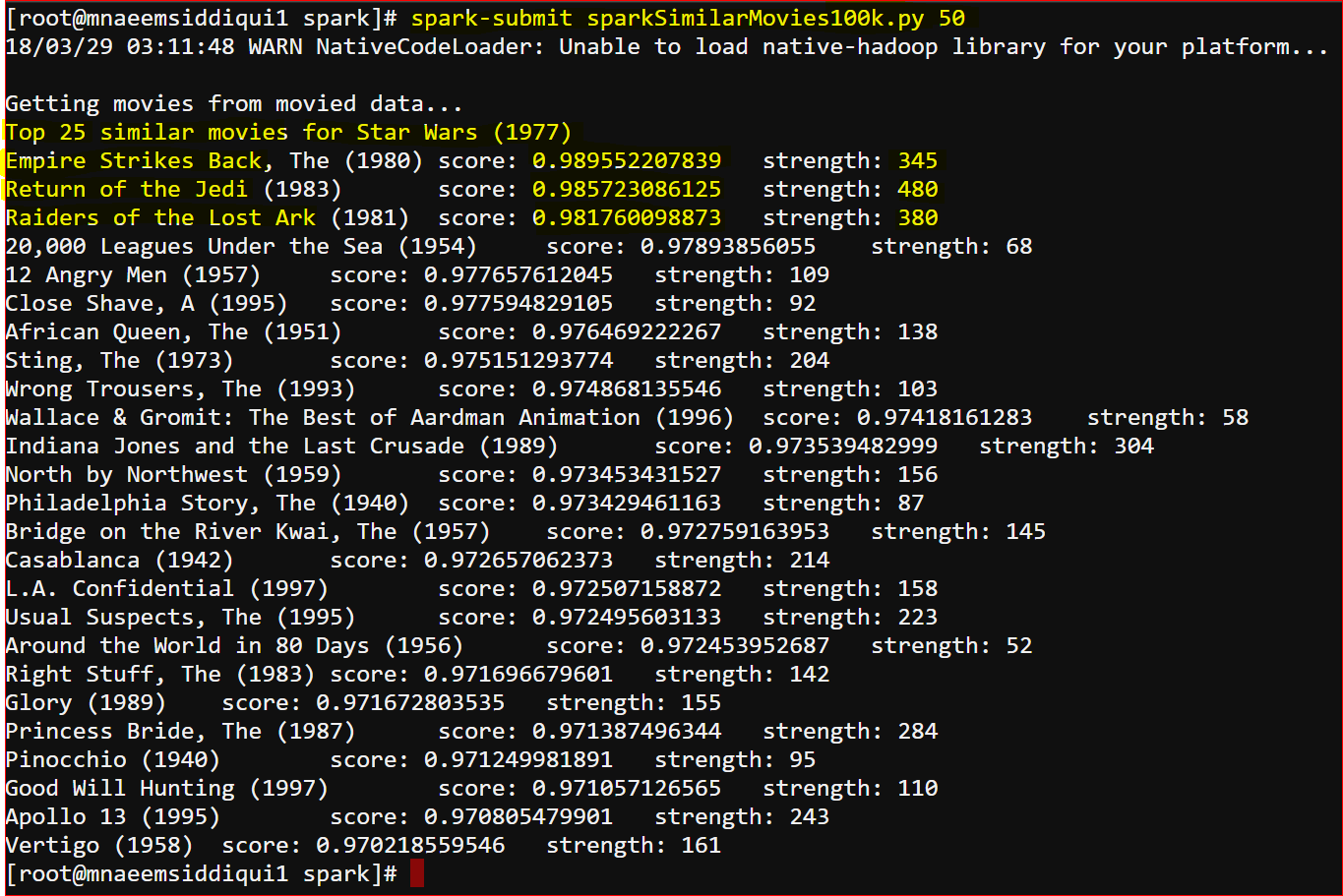Click the red terminal cursor block

coord(417,873)
